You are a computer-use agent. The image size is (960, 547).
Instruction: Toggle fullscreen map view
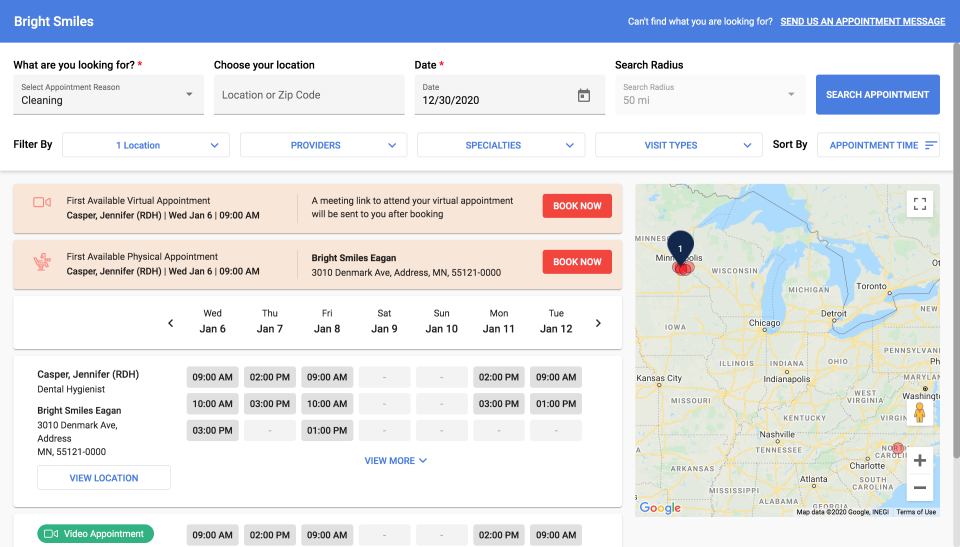[920, 204]
